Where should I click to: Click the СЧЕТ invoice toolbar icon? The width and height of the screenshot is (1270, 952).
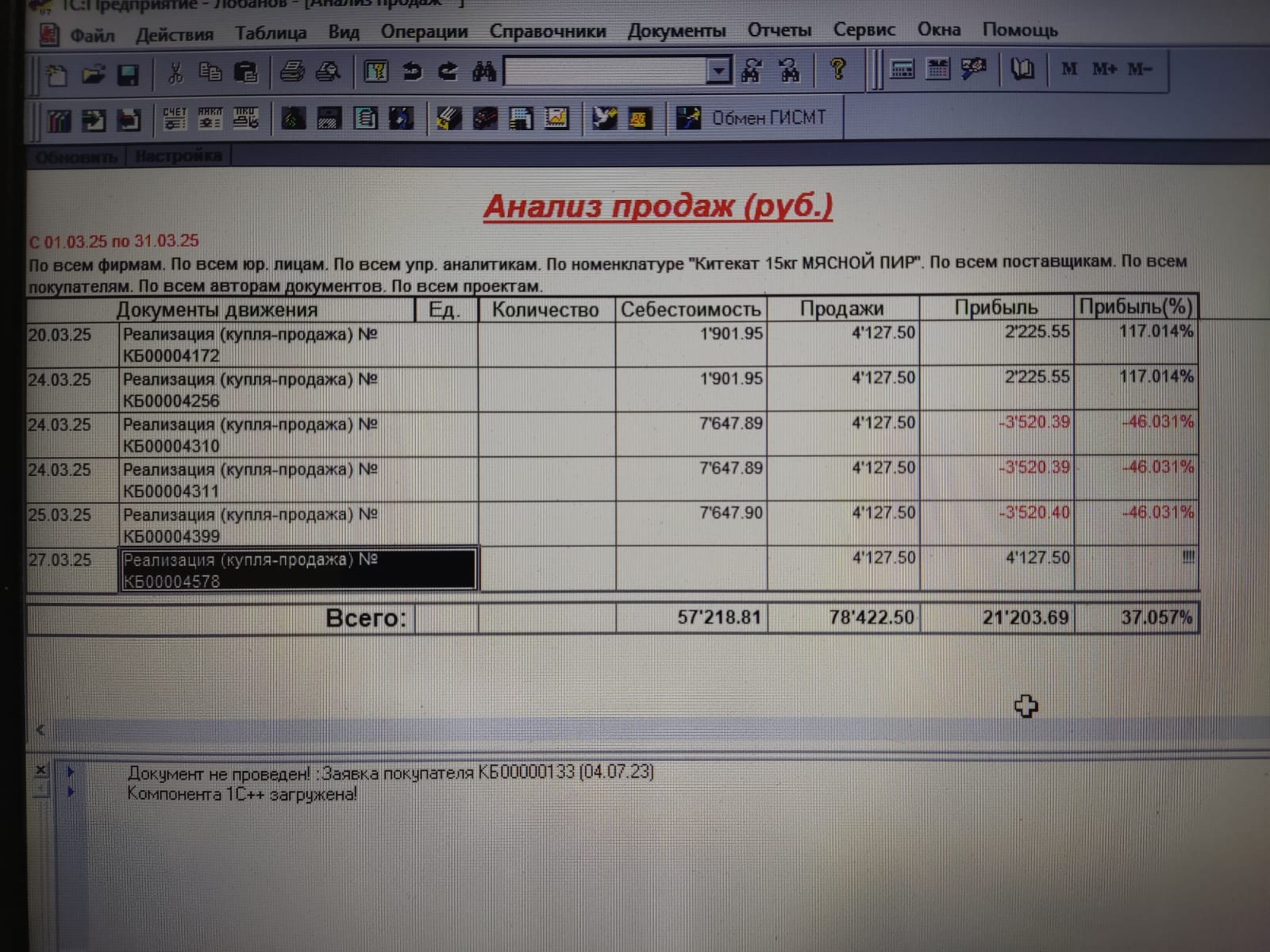[x=175, y=119]
